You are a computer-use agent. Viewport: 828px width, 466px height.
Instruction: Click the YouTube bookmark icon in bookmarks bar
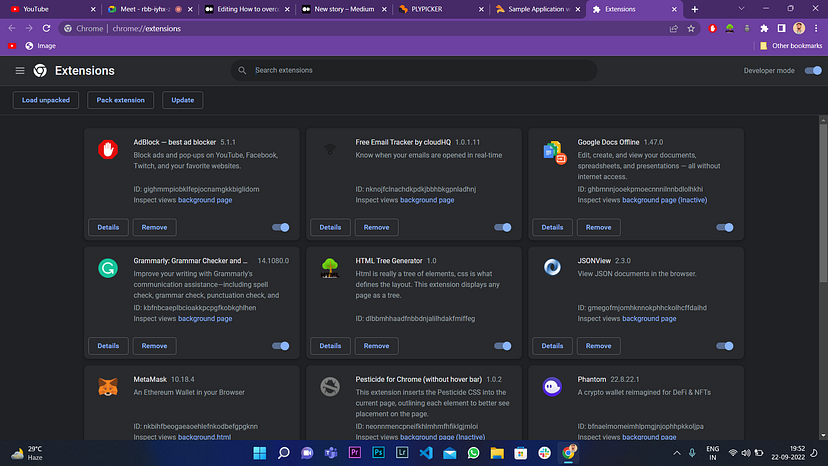pos(12,46)
